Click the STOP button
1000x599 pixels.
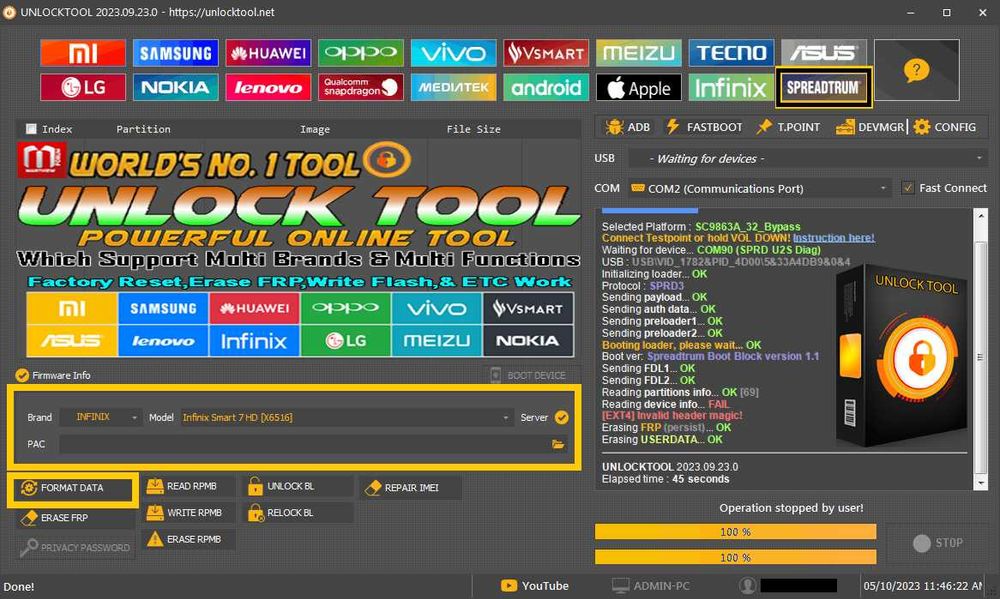tap(938, 543)
